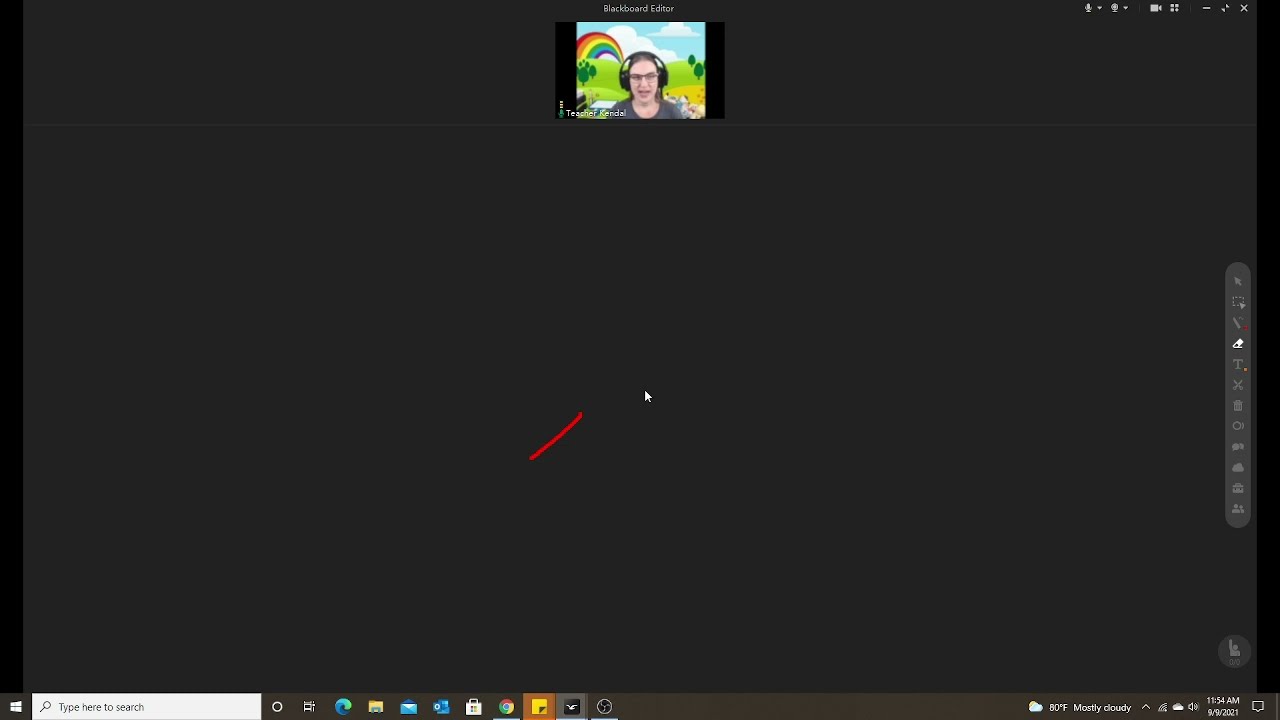This screenshot has width=1280, height=720.
Task: Open the volume control tray icon
Action: point(1193,707)
